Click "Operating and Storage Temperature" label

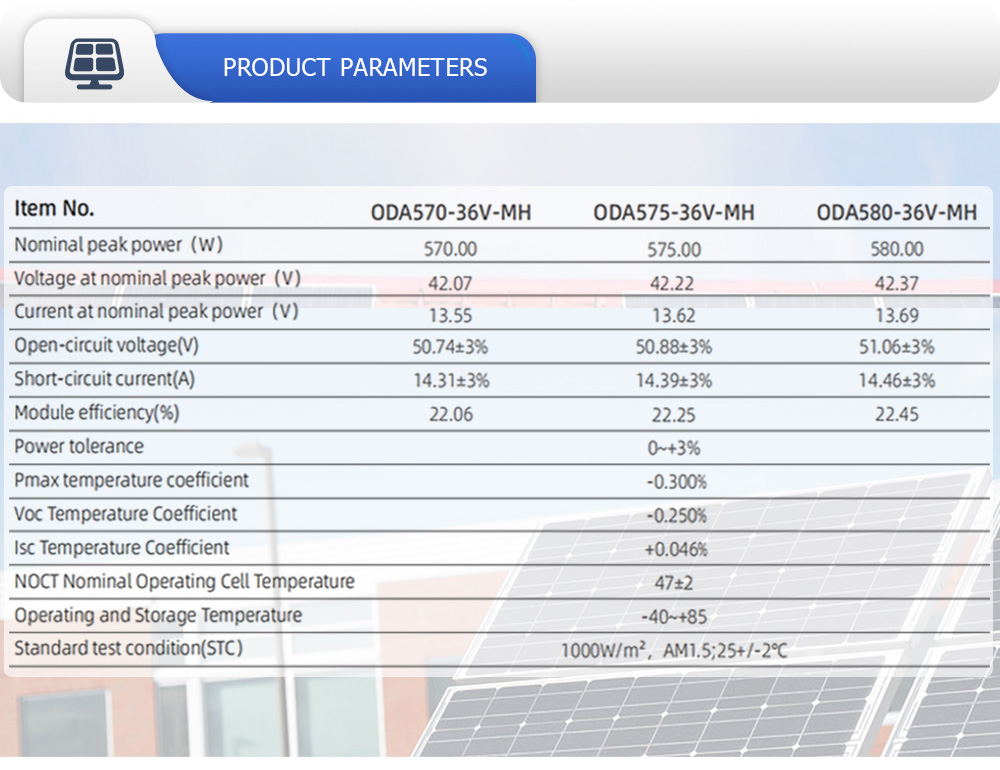tap(158, 615)
